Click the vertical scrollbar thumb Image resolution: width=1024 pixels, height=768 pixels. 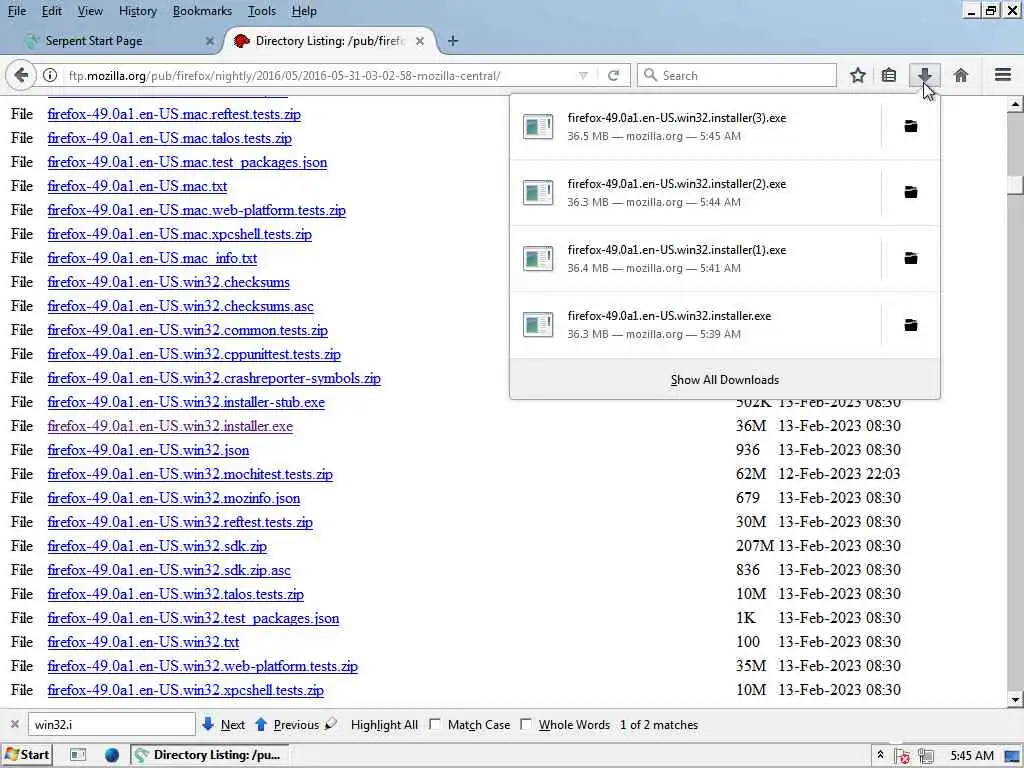click(1014, 185)
